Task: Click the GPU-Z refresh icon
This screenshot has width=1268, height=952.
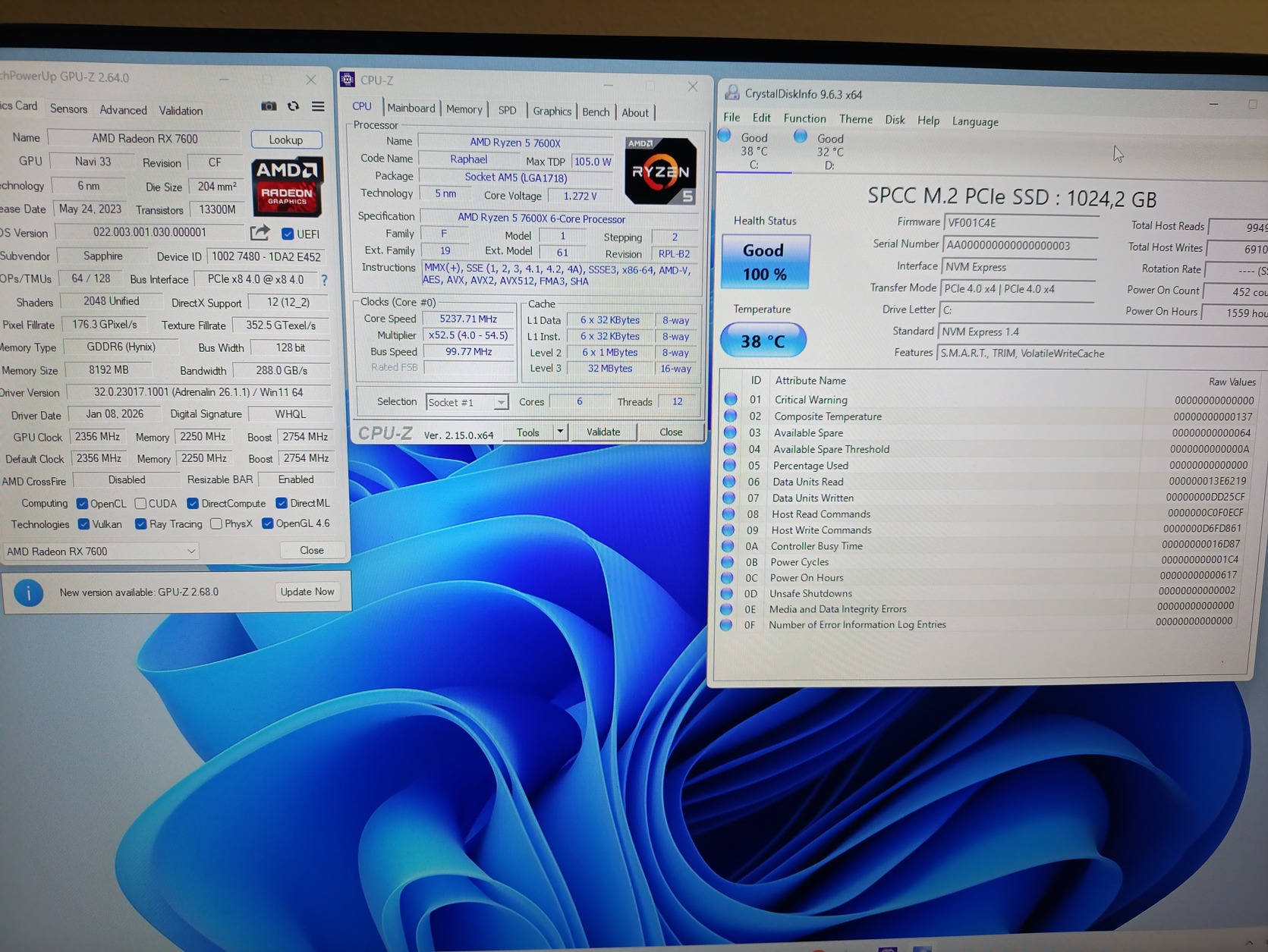Action: point(293,106)
